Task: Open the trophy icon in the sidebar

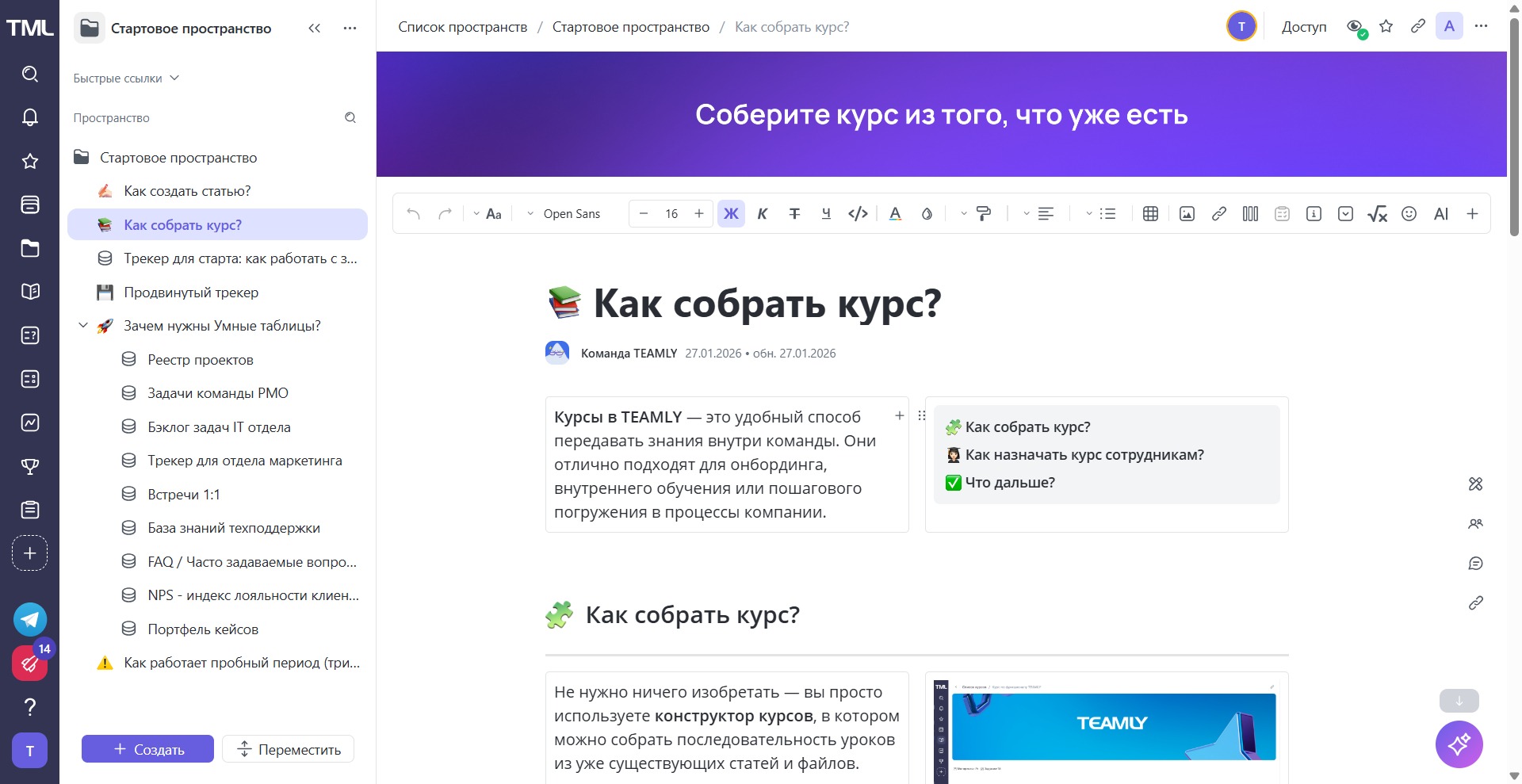Action: pos(30,466)
